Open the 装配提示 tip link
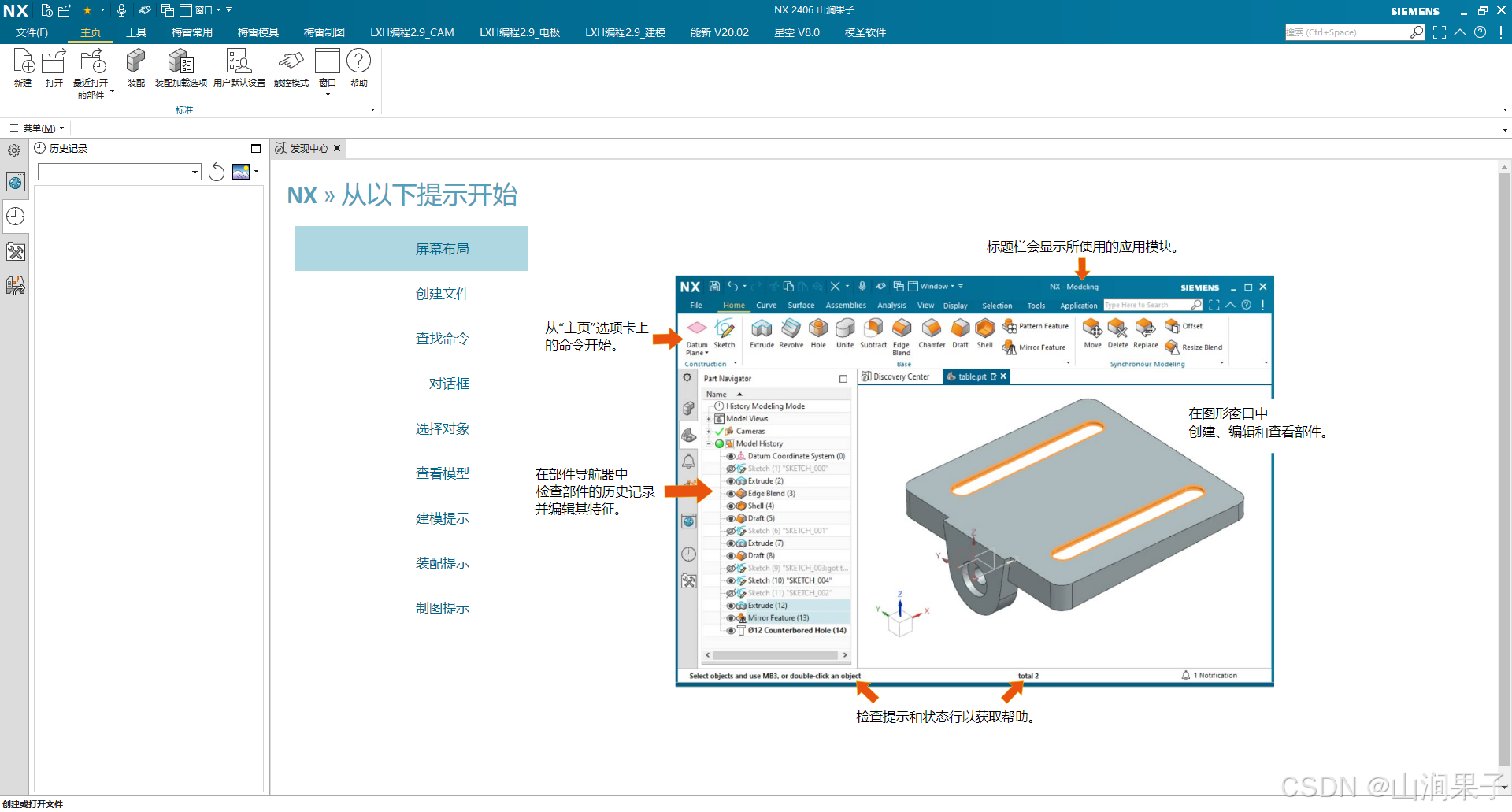1512x812 pixels. click(x=443, y=563)
